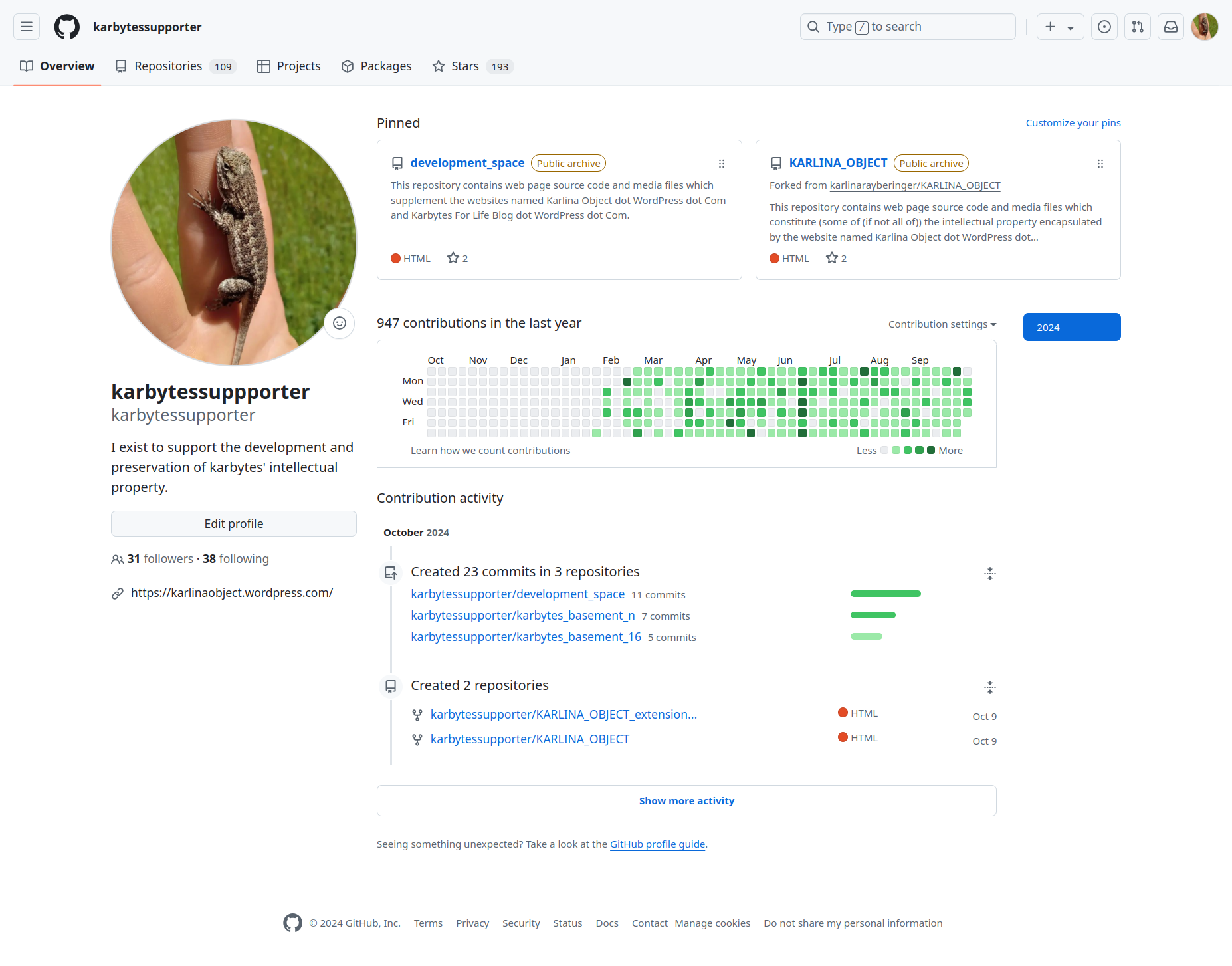The width and height of the screenshot is (1232, 966).
Task: Click the darkest green legend square near More
Action: click(x=931, y=450)
